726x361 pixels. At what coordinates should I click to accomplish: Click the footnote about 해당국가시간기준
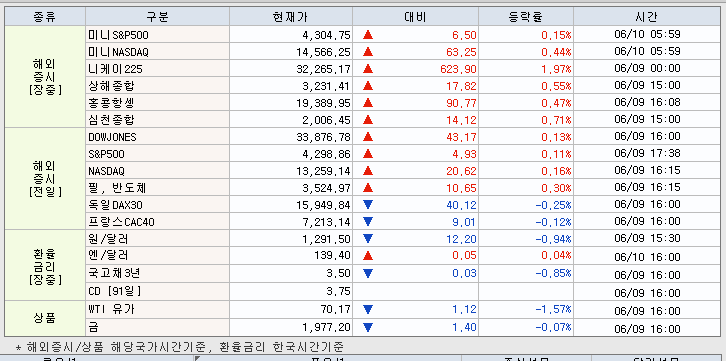[x=180, y=346]
